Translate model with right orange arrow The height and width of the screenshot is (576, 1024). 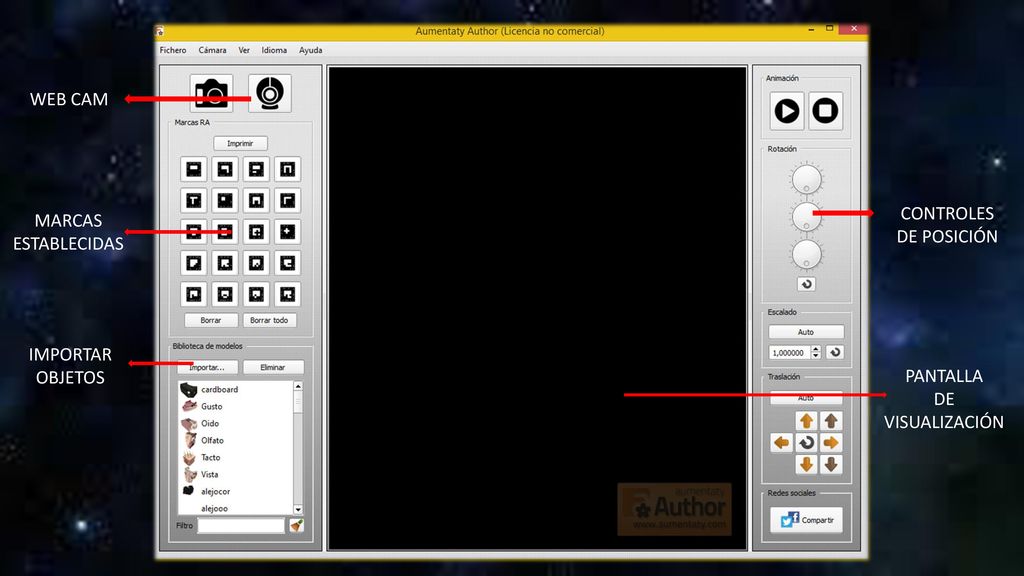pos(831,443)
